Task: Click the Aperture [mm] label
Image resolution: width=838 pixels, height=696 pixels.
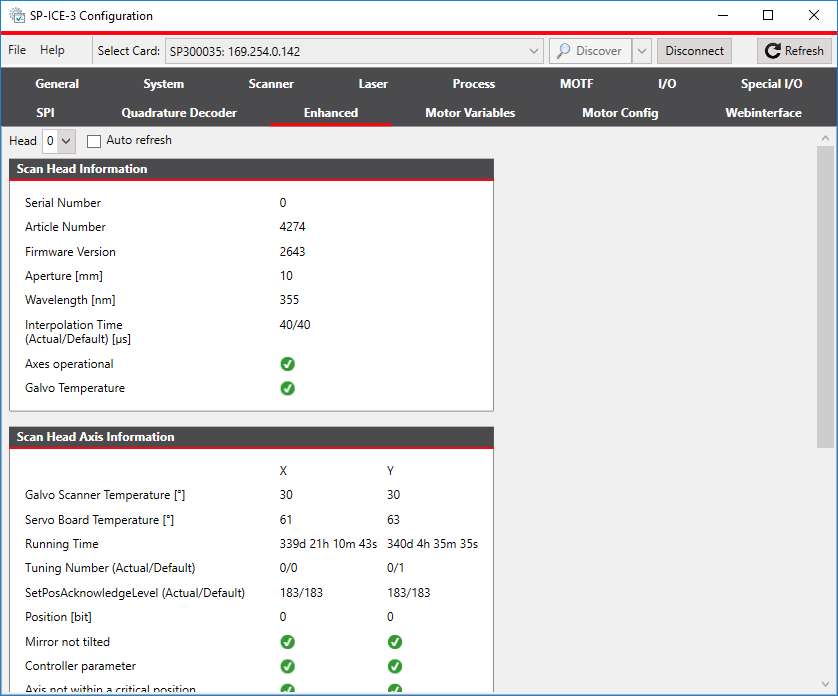Action: [64, 276]
